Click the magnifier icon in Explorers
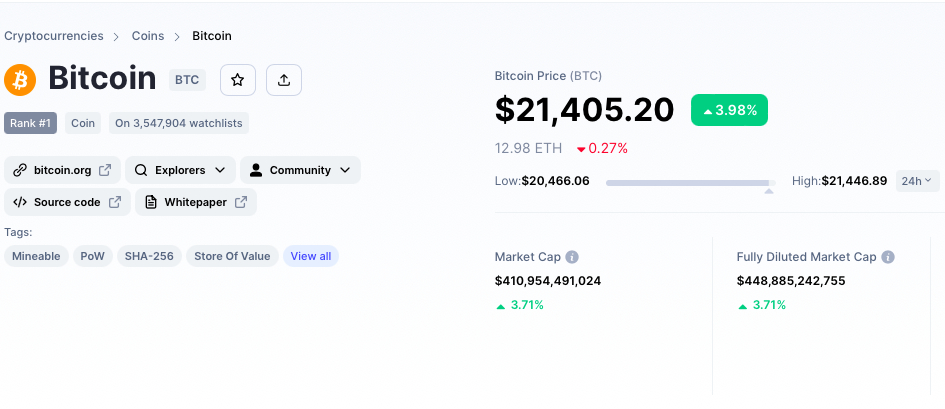 click(140, 170)
